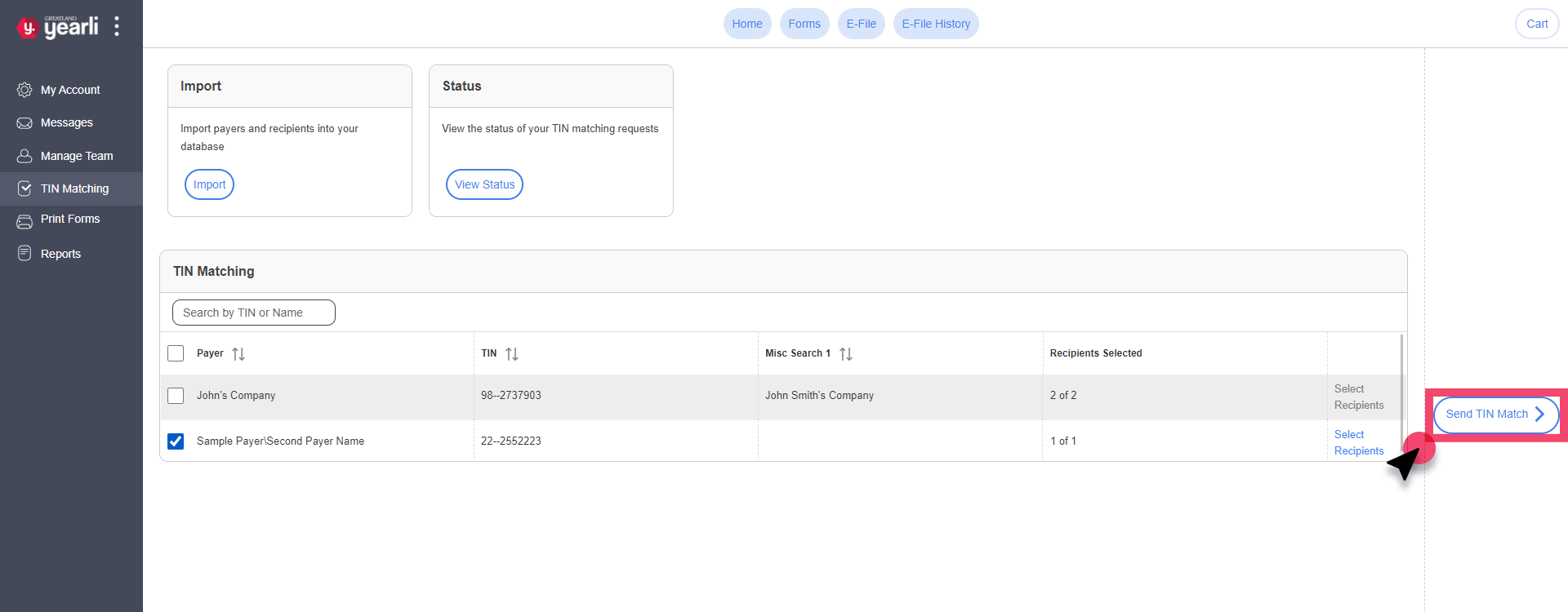Open the E-File tab
The height and width of the screenshot is (612, 1568).
coord(861,24)
